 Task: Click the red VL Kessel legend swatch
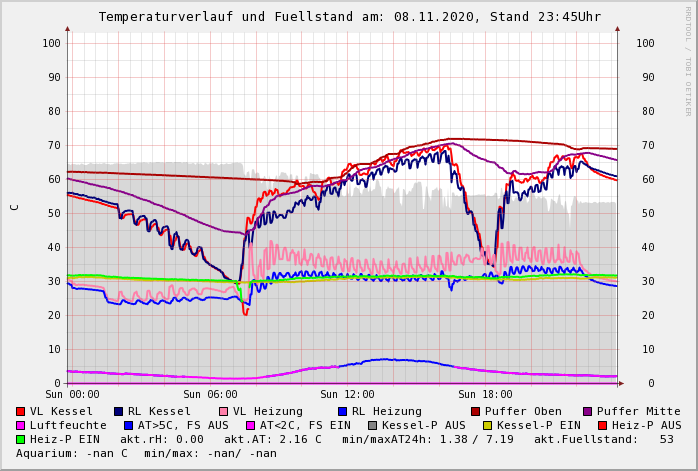(21, 412)
